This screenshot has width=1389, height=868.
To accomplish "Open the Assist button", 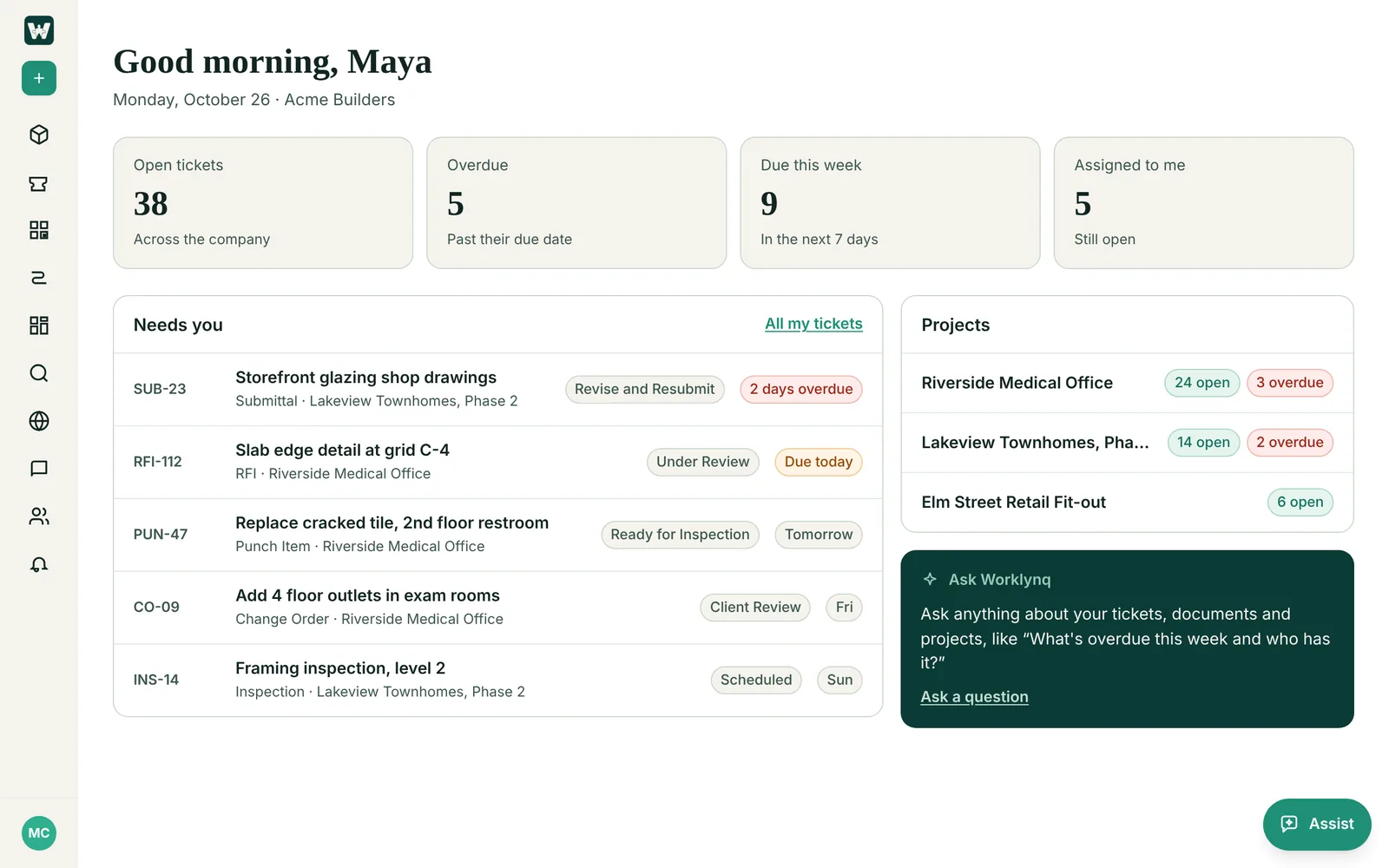I will click(x=1317, y=824).
